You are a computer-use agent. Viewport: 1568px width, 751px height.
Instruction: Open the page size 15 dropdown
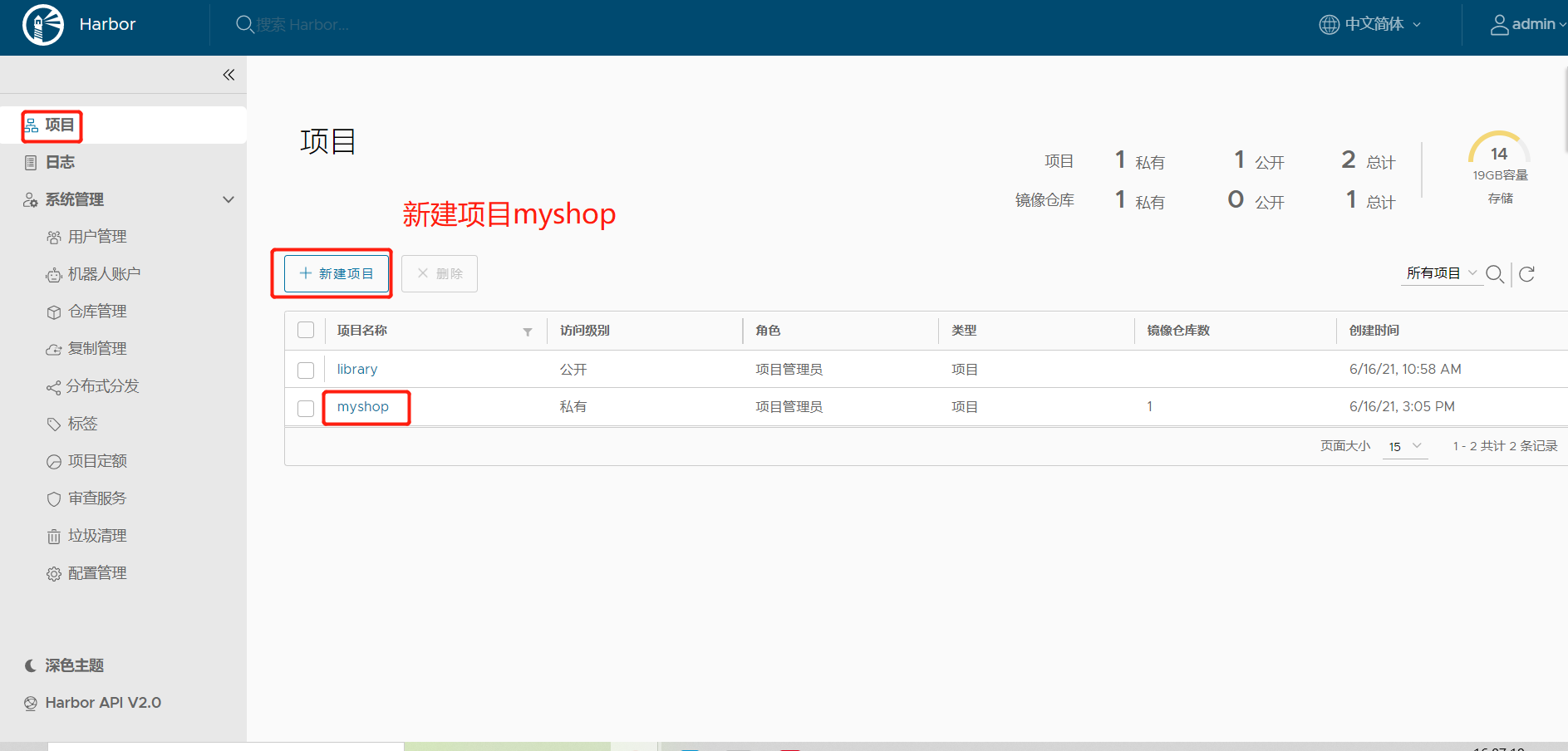pos(1404,446)
